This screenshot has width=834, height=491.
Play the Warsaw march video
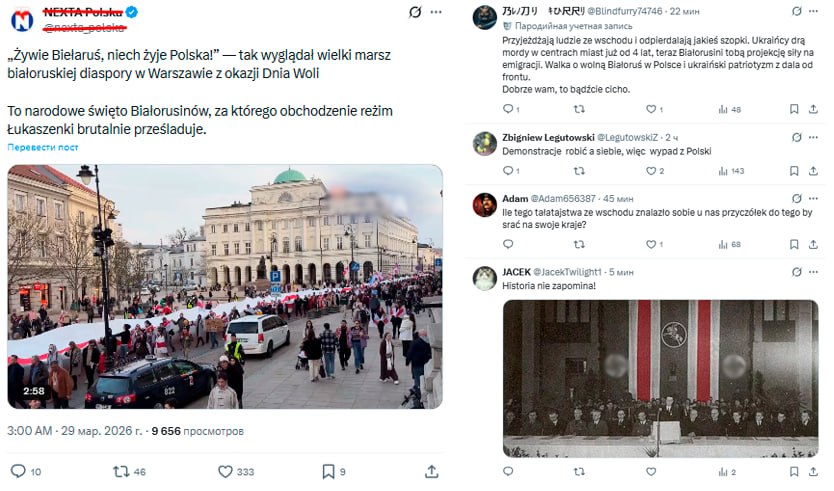pyautogui.click(x=224, y=287)
